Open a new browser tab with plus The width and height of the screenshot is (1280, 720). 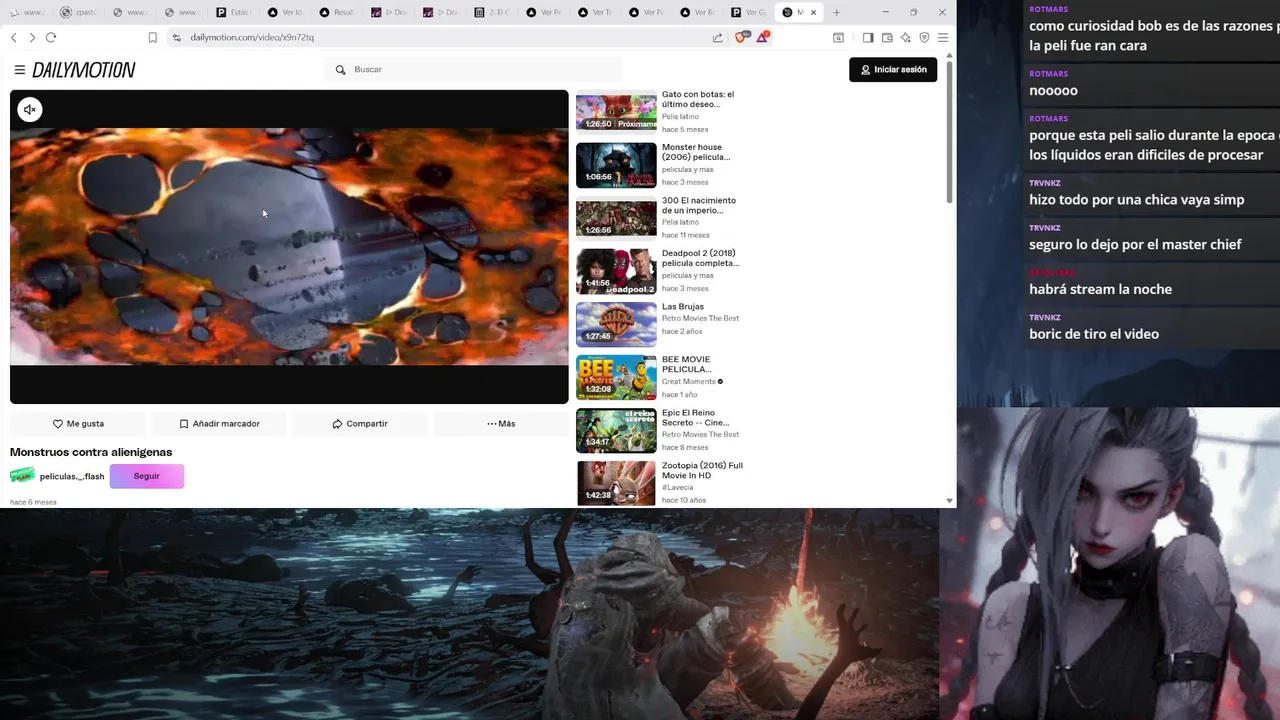tap(837, 12)
